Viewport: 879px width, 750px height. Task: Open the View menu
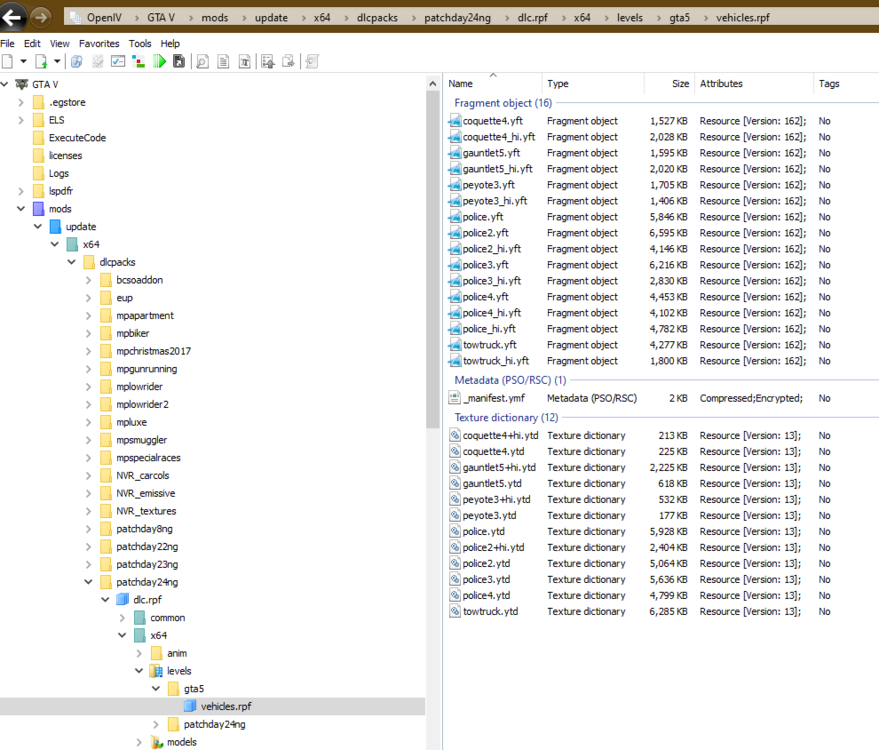(x=59, y=43)
